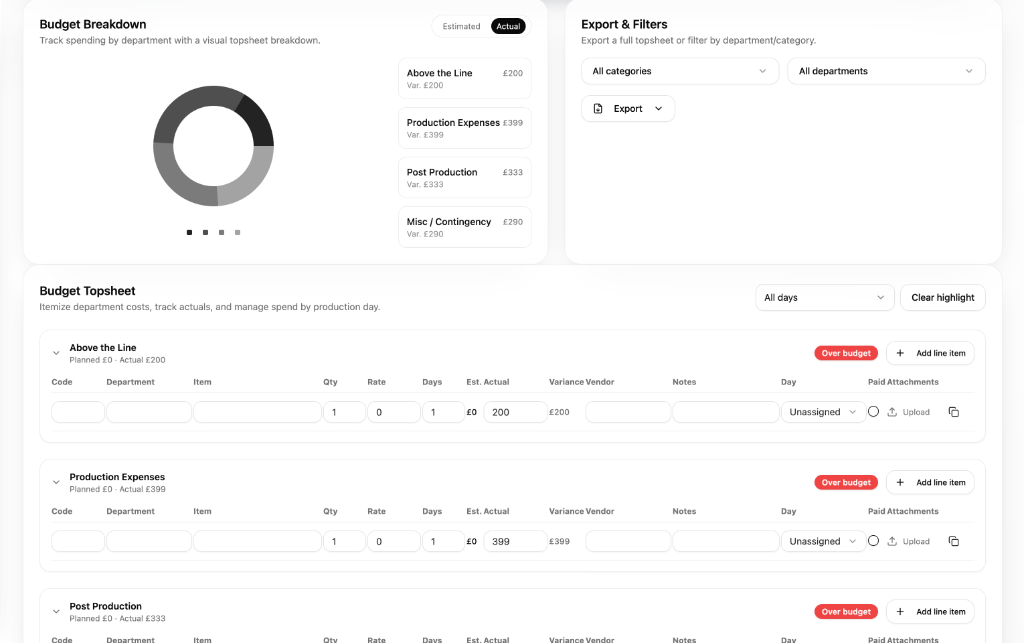Mark Above the Line item as paid
This screenshot has width=1024, height=643.
(873, 412)
